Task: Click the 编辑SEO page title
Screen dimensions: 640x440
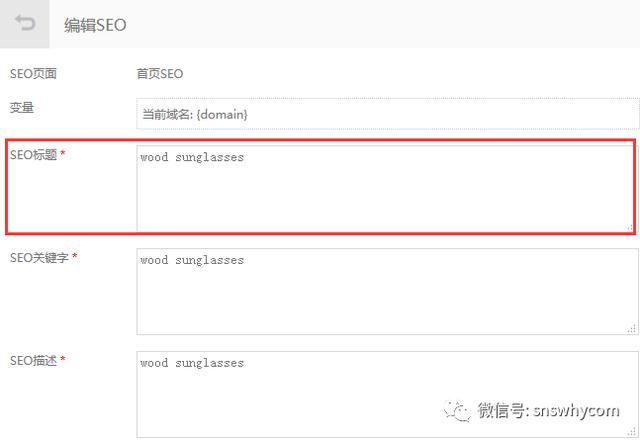Action: (x=95, y=25)
